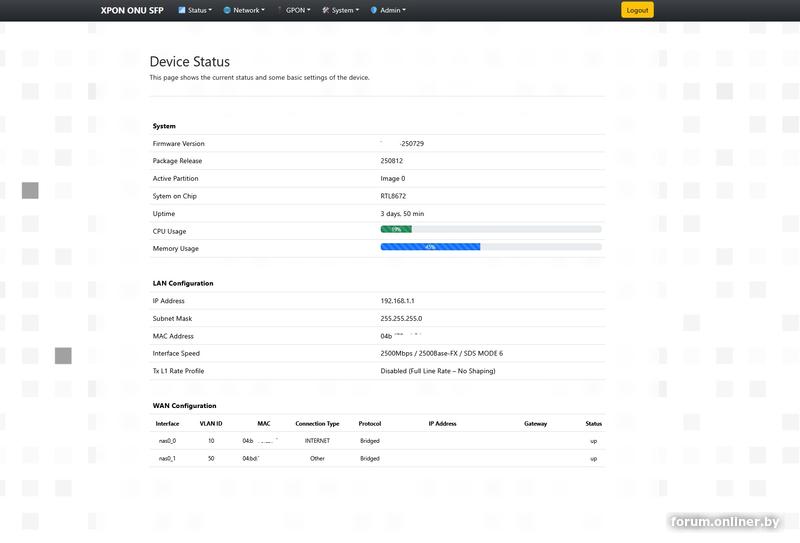Expand the Status dropdown caret

point(210,10)
